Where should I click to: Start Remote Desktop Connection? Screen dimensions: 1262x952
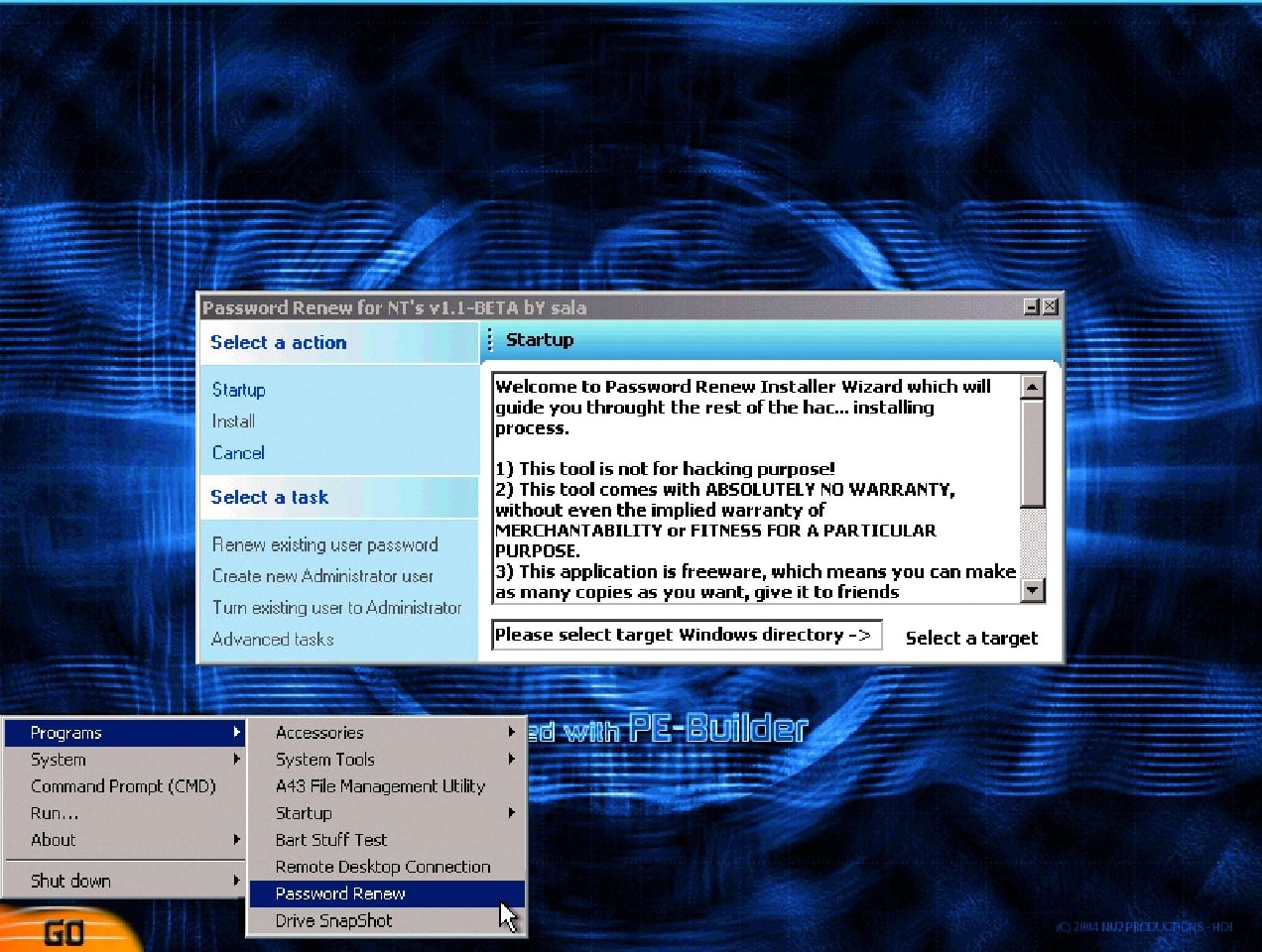point(382,867)
